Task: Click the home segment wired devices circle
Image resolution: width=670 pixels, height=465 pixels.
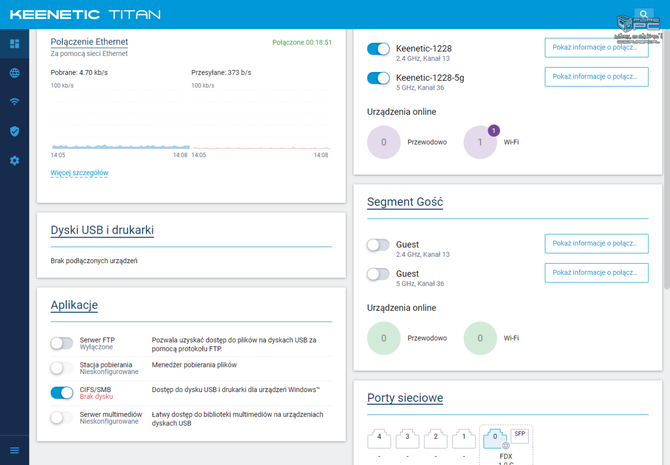Action: pyautogui.click(x=384, y=142)
